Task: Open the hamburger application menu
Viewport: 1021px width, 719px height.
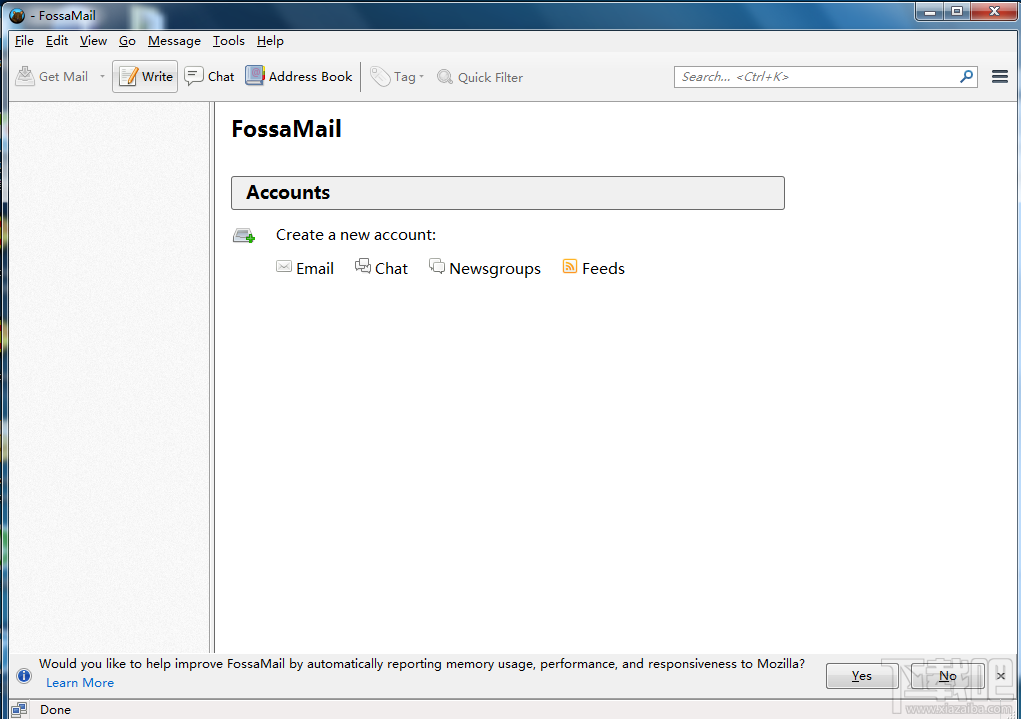Action: (x=1000, y=77)
